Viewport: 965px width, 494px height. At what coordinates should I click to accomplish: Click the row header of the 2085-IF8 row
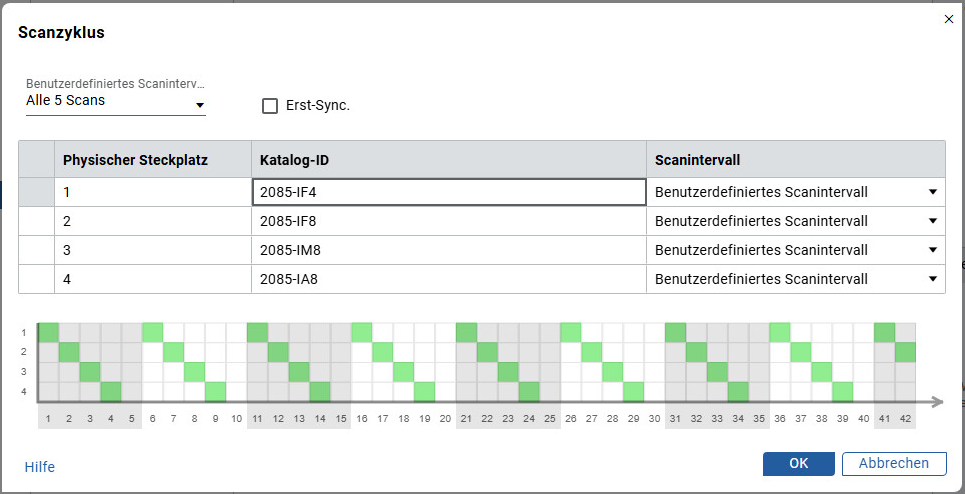click(36, 221)
